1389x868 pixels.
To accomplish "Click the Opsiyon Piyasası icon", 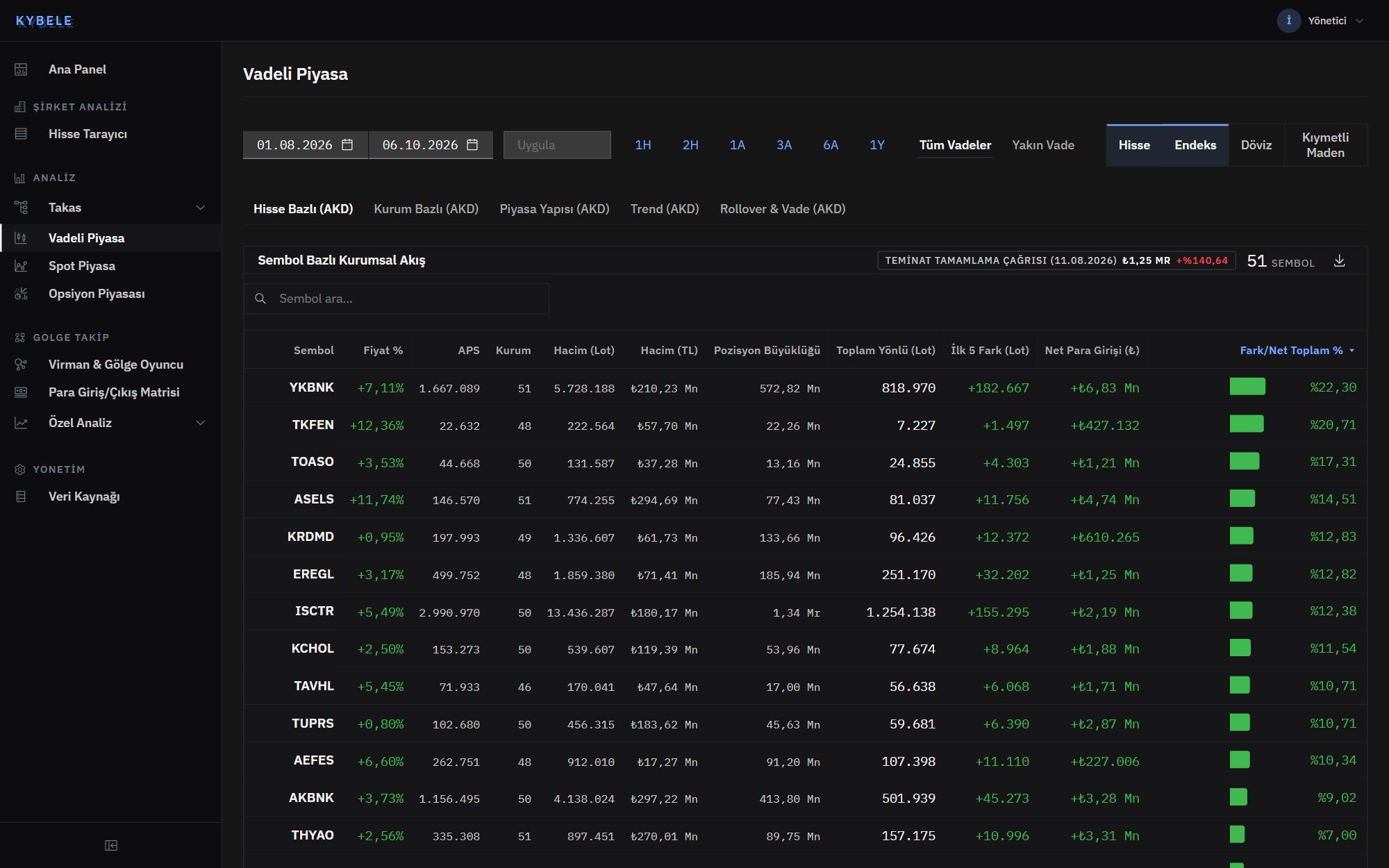I will click(x=21, y=294).
